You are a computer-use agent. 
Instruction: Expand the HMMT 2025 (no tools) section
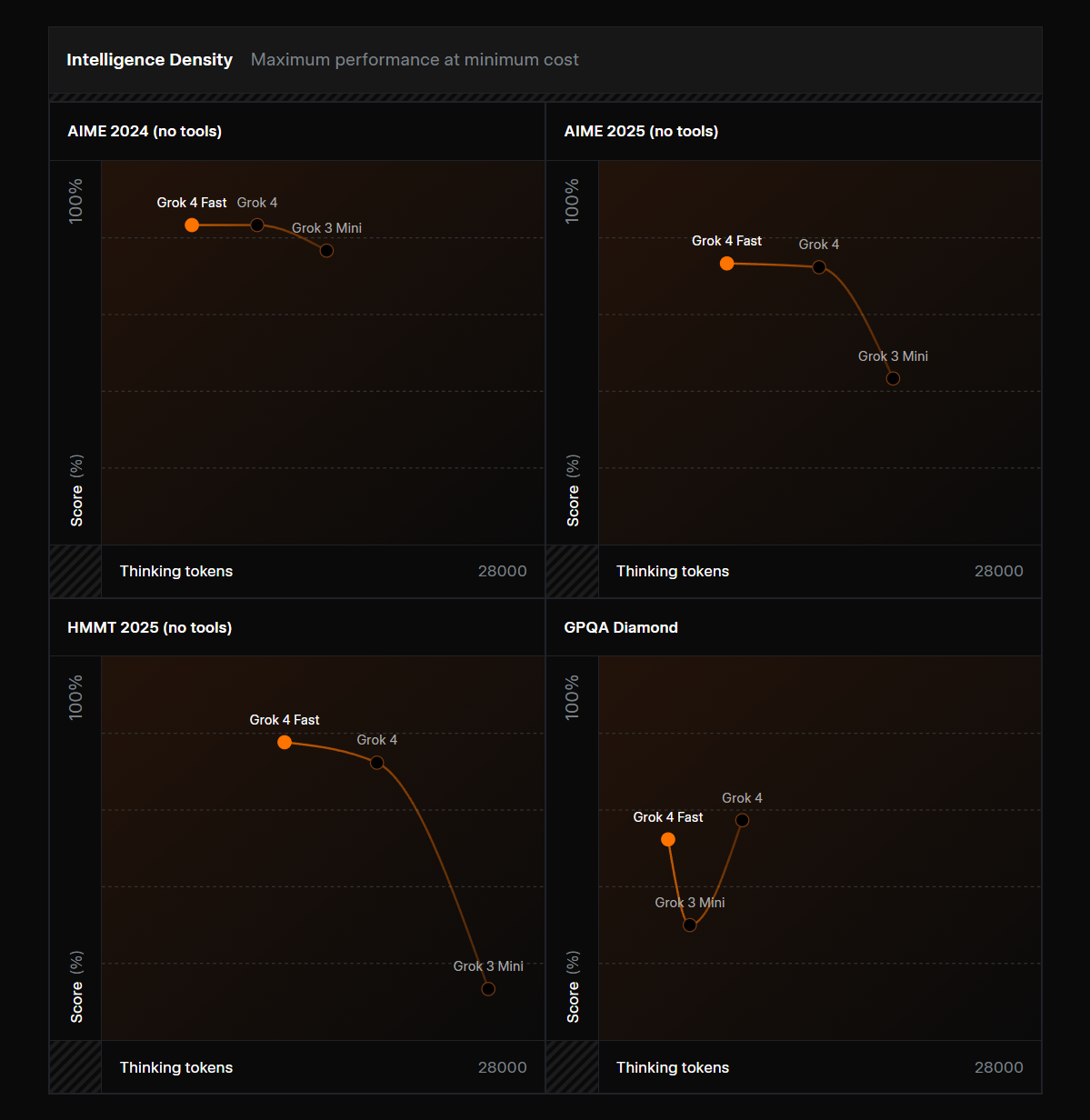pyautogui.click(x=149, y=627)
